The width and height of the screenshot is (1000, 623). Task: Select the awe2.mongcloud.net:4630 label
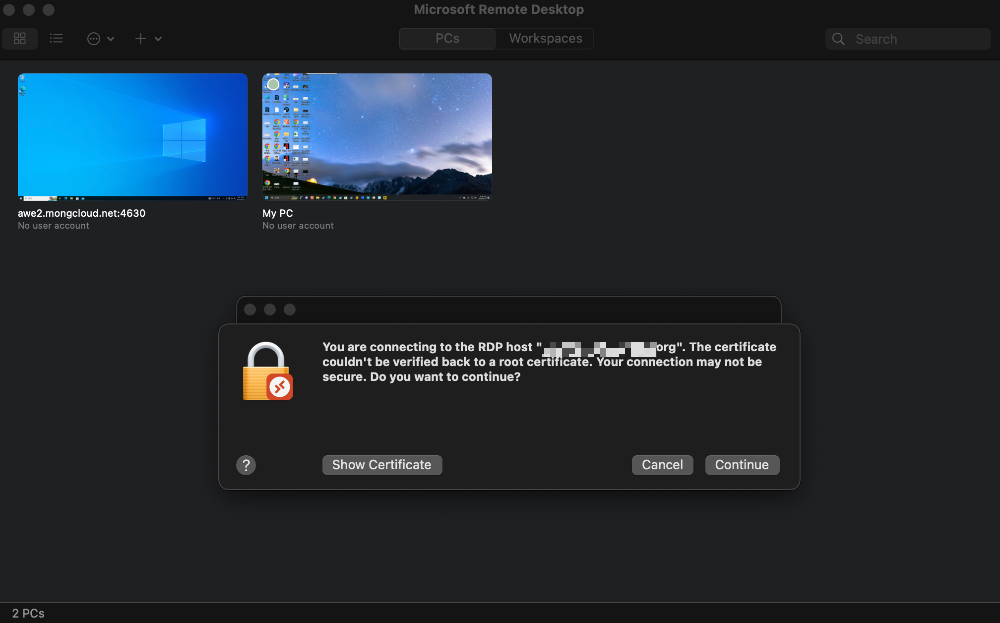[82, 213]
